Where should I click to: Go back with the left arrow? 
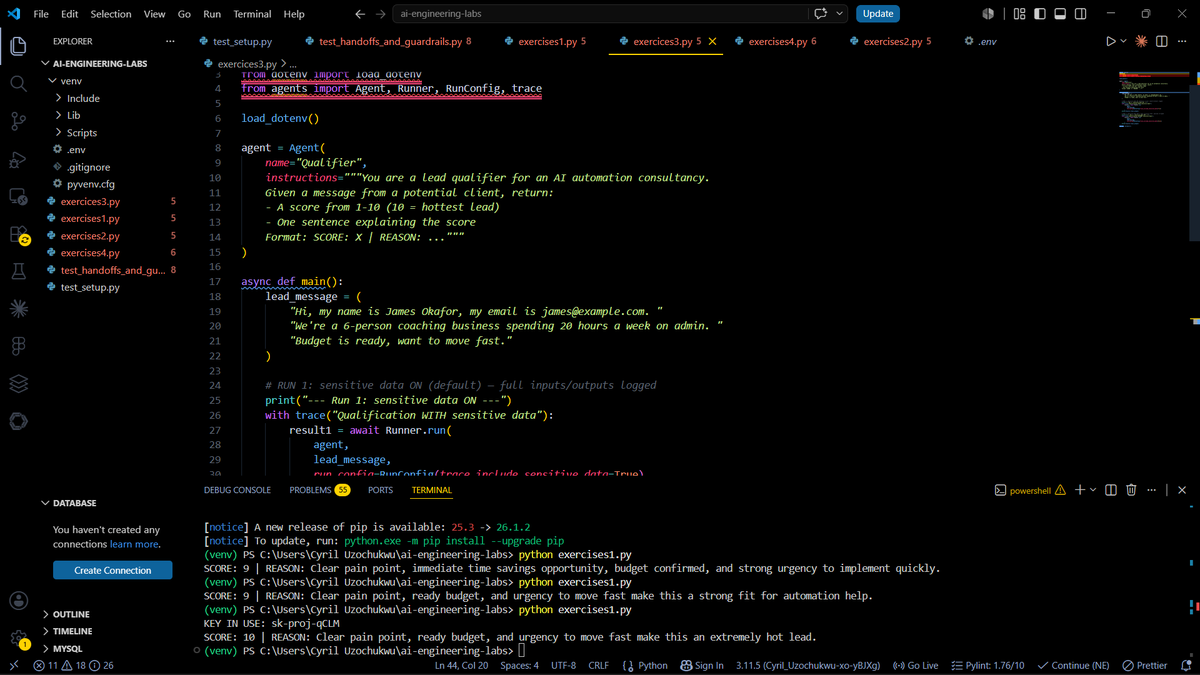click(360, 14)
